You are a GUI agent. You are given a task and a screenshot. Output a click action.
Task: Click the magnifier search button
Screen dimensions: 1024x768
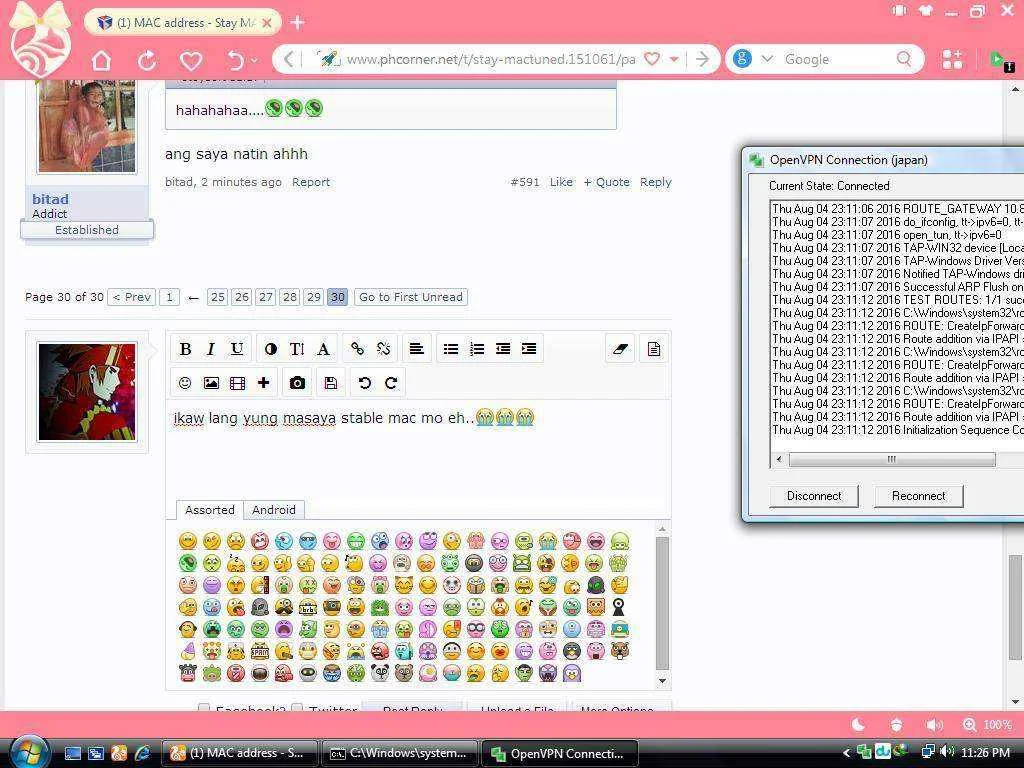[x=904, y=59]
